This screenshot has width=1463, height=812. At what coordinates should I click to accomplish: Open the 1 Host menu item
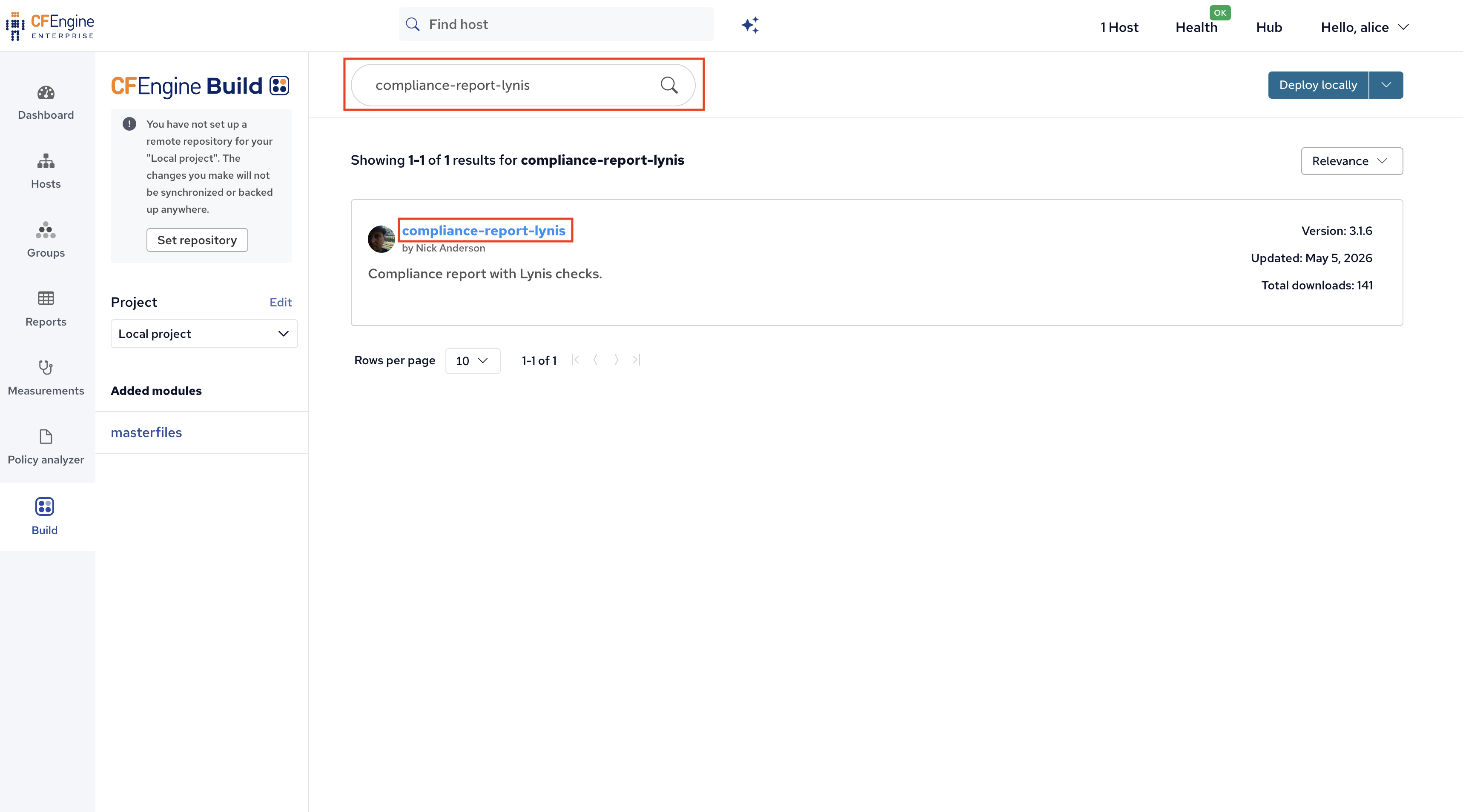[x=1119, y=27]
